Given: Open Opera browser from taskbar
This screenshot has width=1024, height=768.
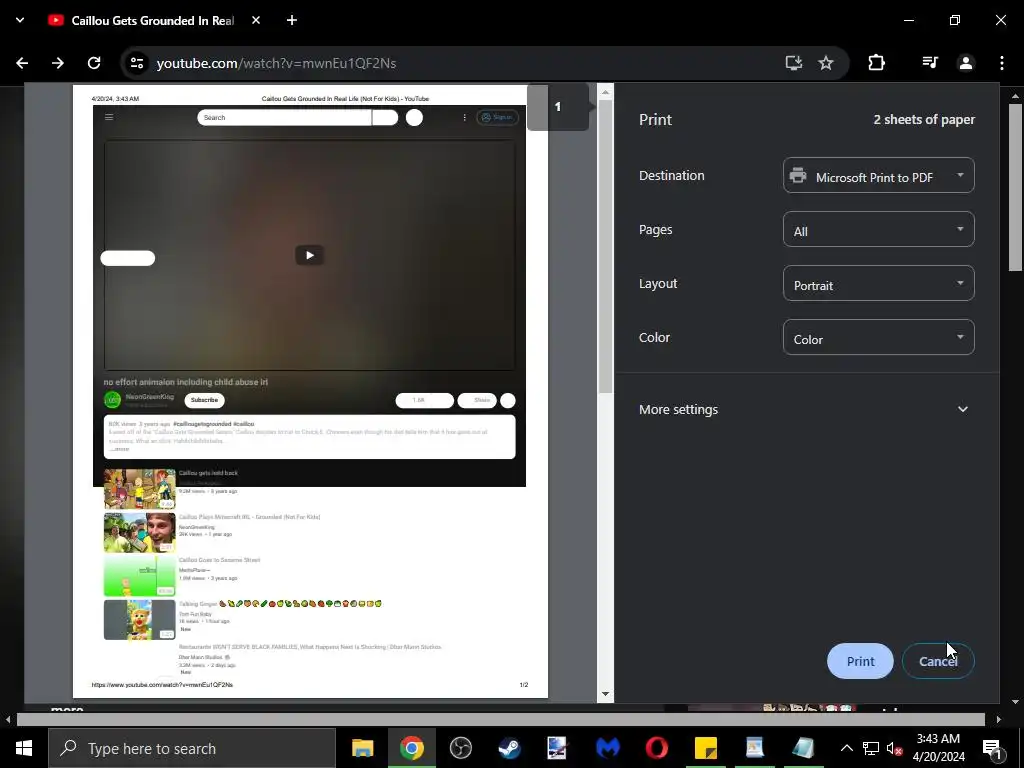Looking at the screenshot, I should pos(656,748).
